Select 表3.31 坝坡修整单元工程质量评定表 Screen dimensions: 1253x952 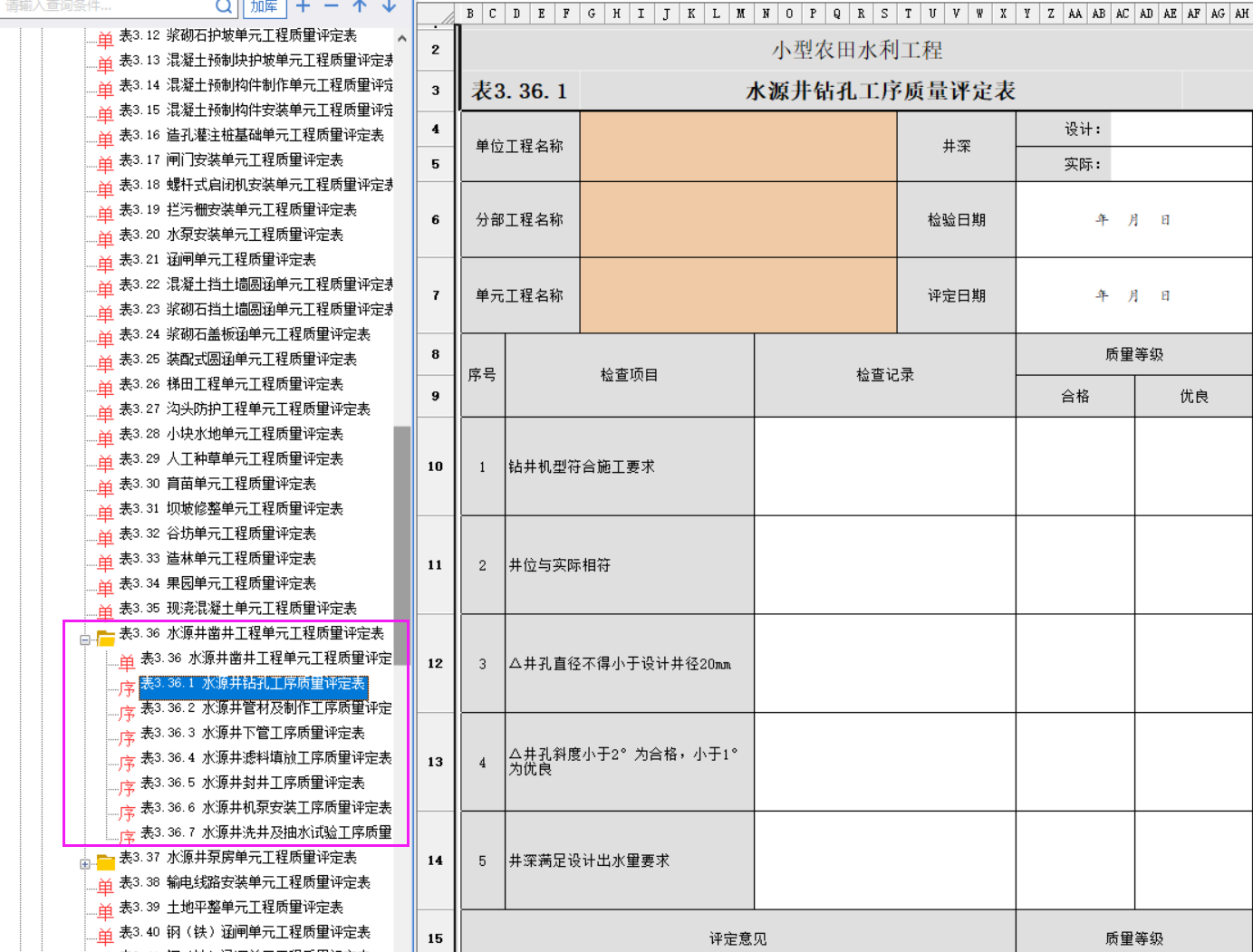tap(231, 508)
